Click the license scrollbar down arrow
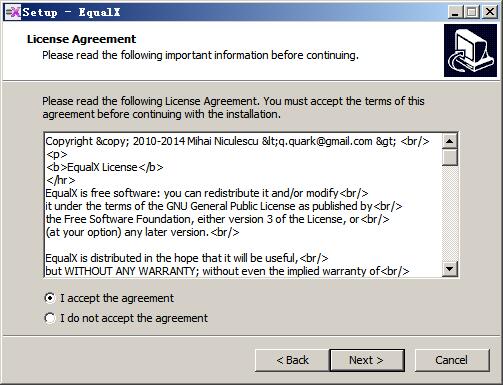The width and height of the screenshot is (503, 385). [450, 269]
